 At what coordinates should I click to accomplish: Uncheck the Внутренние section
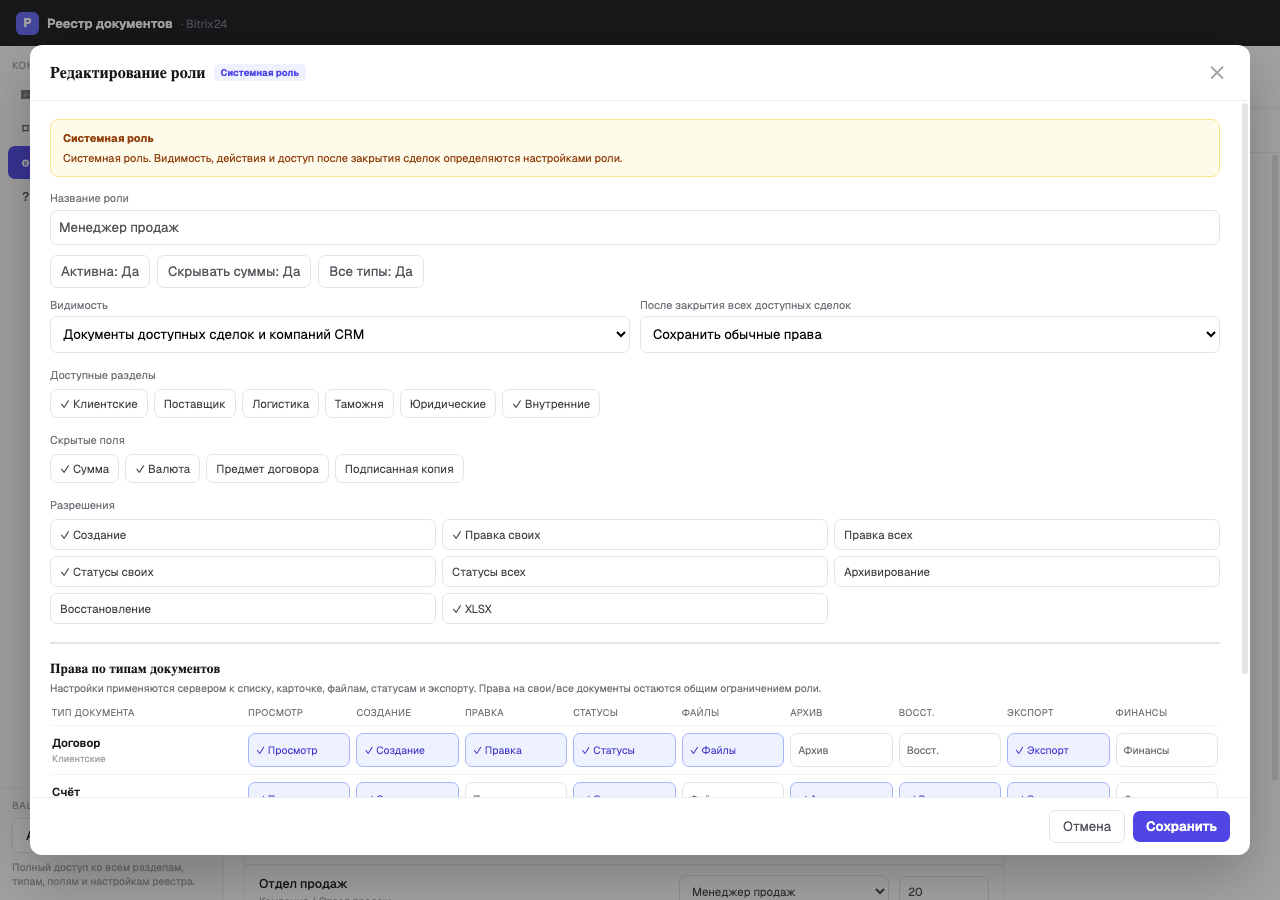coord(551,404)
